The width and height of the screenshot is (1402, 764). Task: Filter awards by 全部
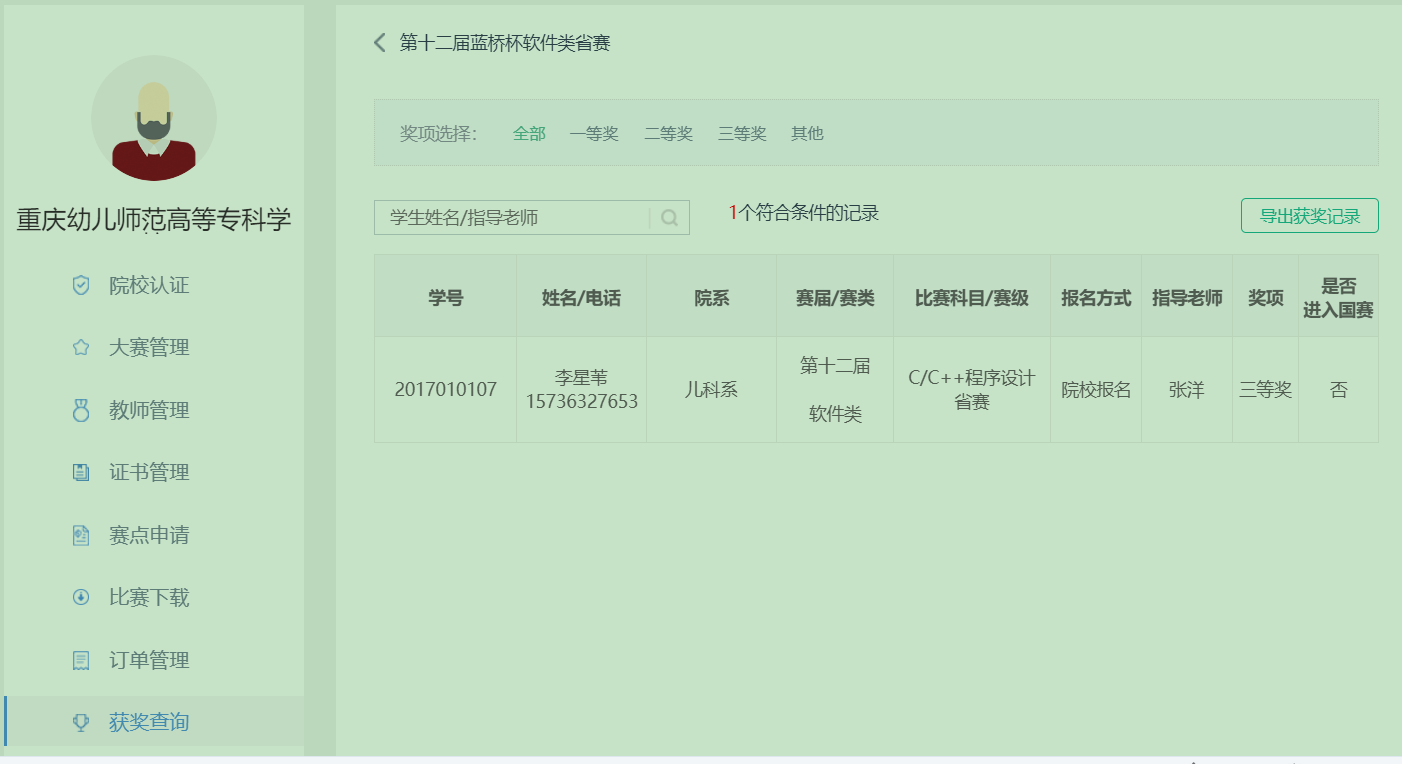tap(529, 133)
